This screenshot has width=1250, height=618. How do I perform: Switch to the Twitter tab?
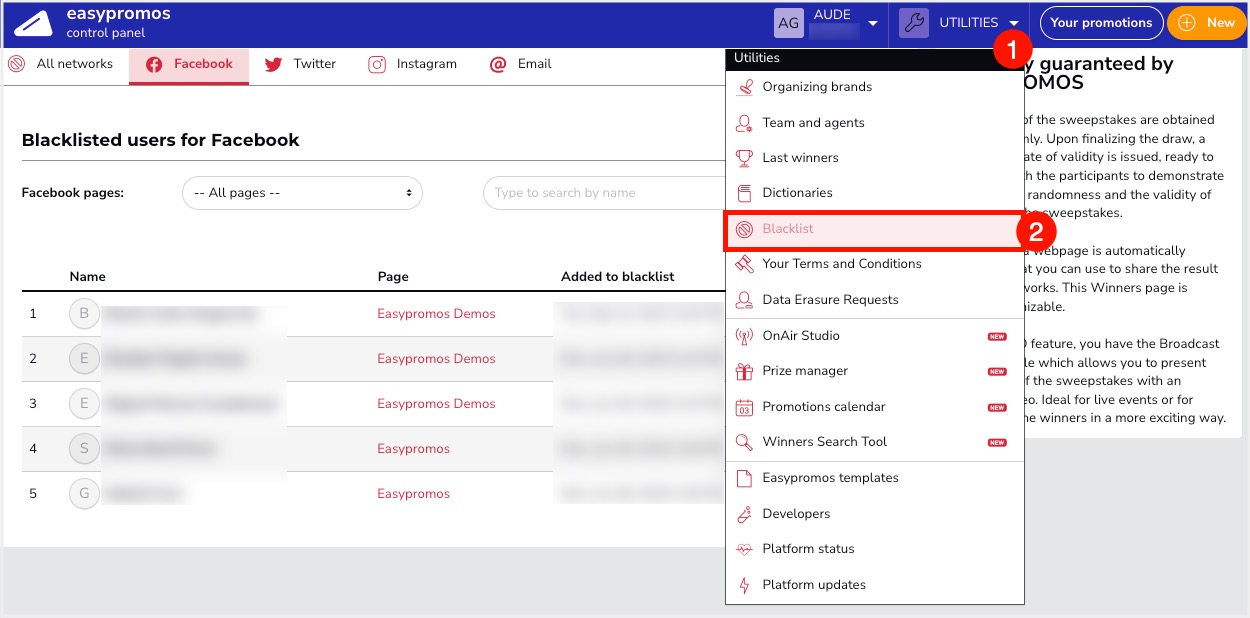(301, 64)
